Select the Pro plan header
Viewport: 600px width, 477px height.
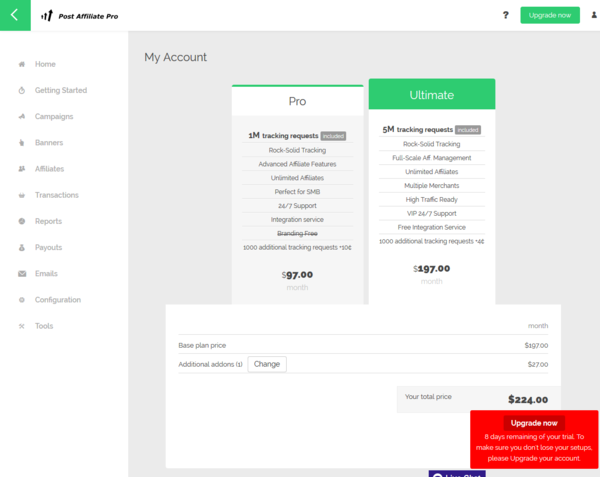click(x=297, y=101)
